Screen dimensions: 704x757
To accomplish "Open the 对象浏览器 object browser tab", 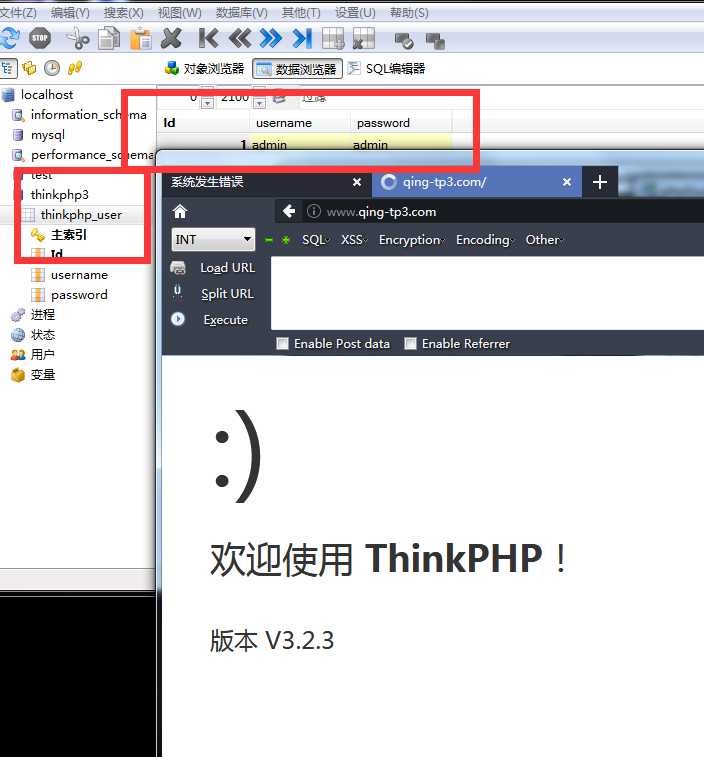I will [x=205, y=69].
